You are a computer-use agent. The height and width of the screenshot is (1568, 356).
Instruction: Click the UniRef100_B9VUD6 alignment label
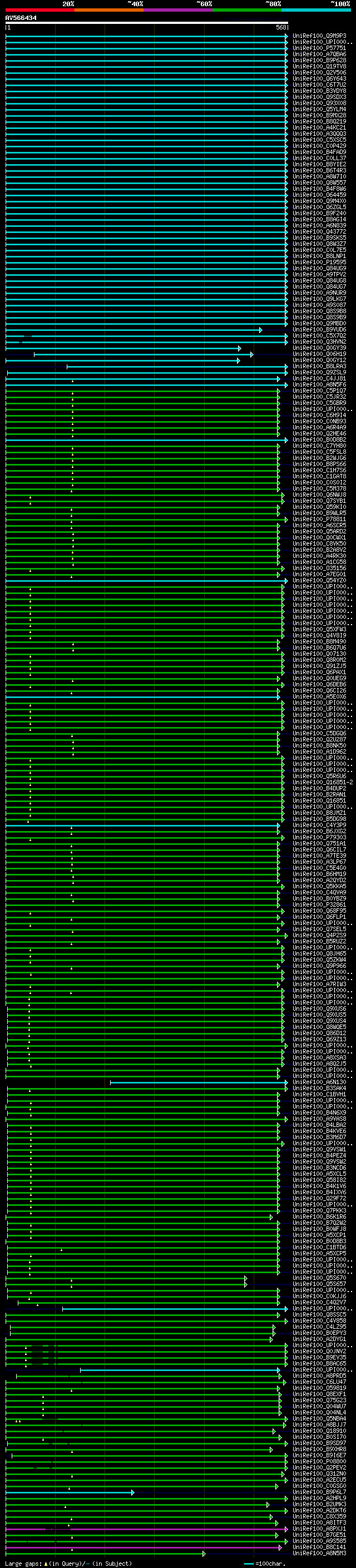coord(319,330)
